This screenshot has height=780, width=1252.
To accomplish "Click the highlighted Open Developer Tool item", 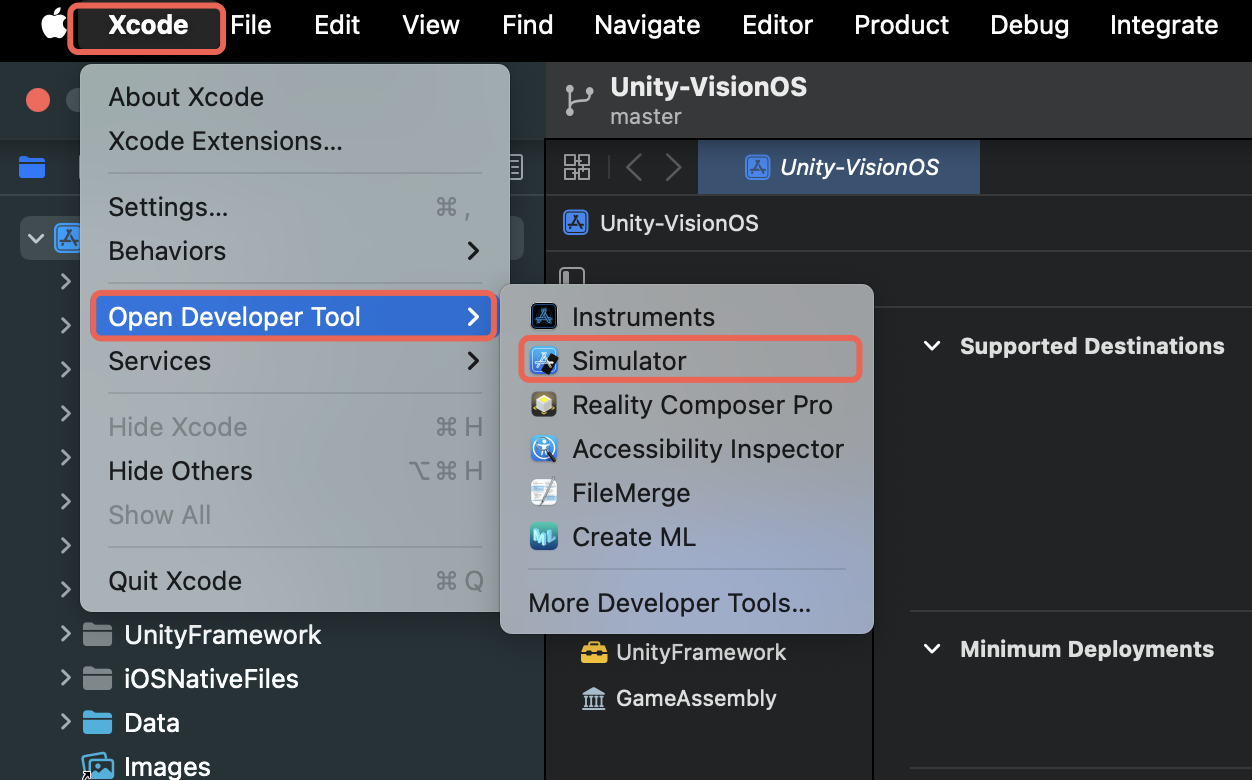I will pyautogui.click(x=295, y=317).
